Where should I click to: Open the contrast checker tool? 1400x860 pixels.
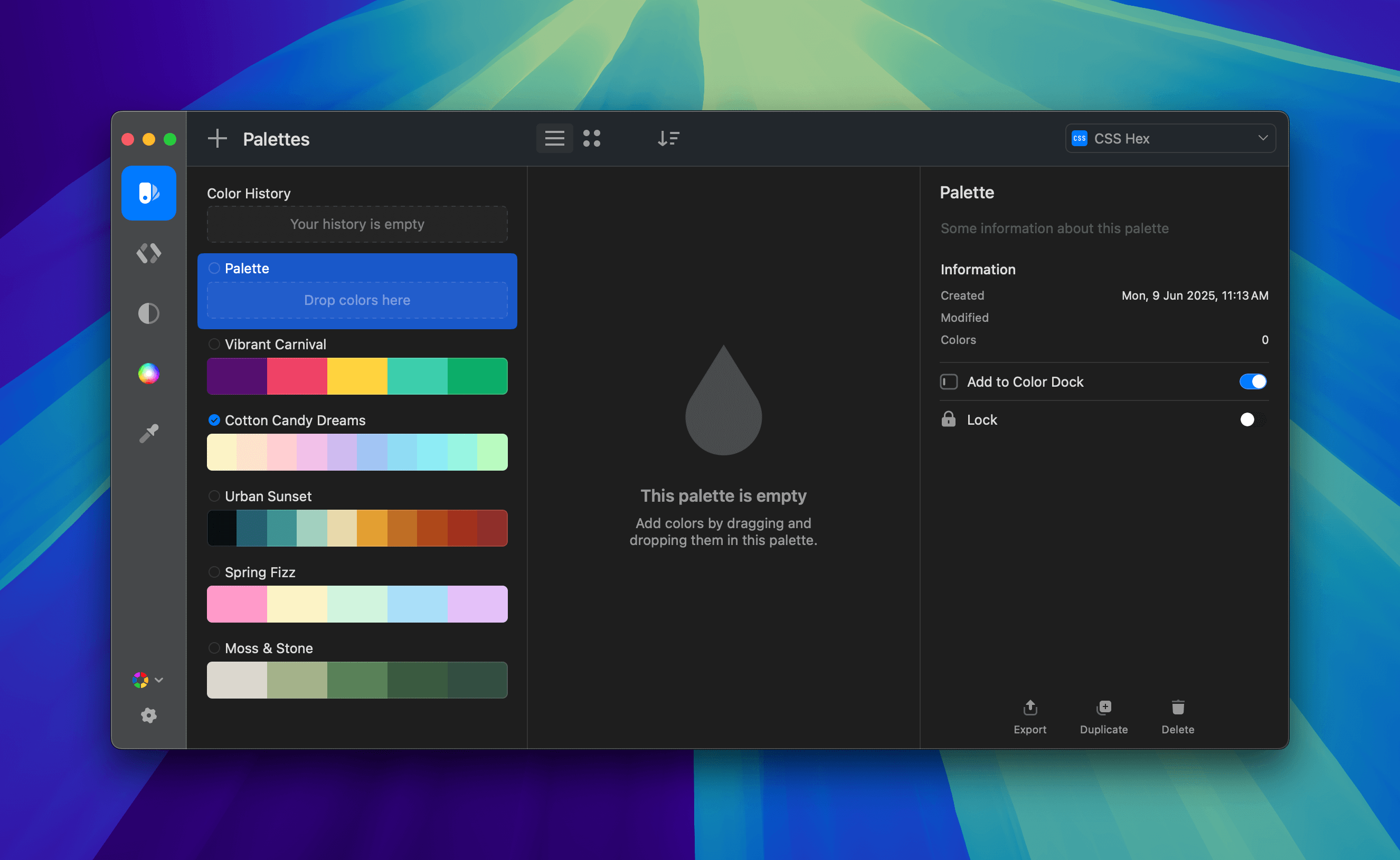click(148, 313)
